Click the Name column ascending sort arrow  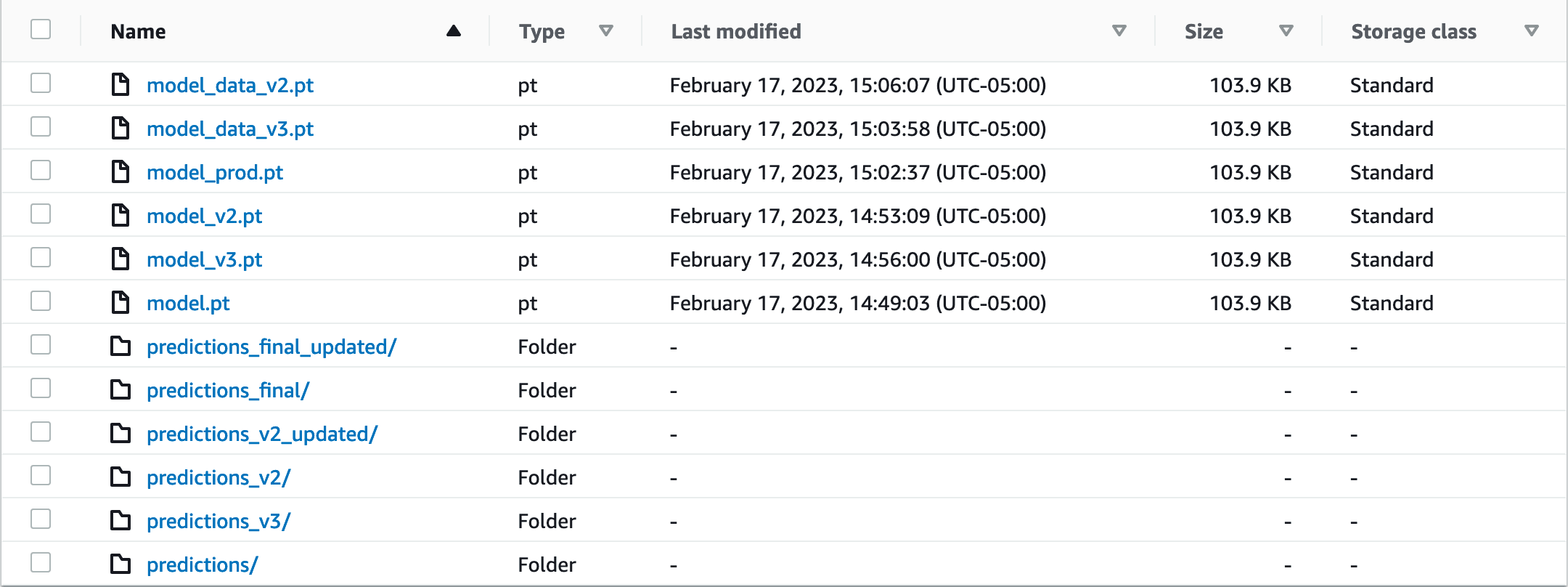pyautogui.click(x=454, y=31)
